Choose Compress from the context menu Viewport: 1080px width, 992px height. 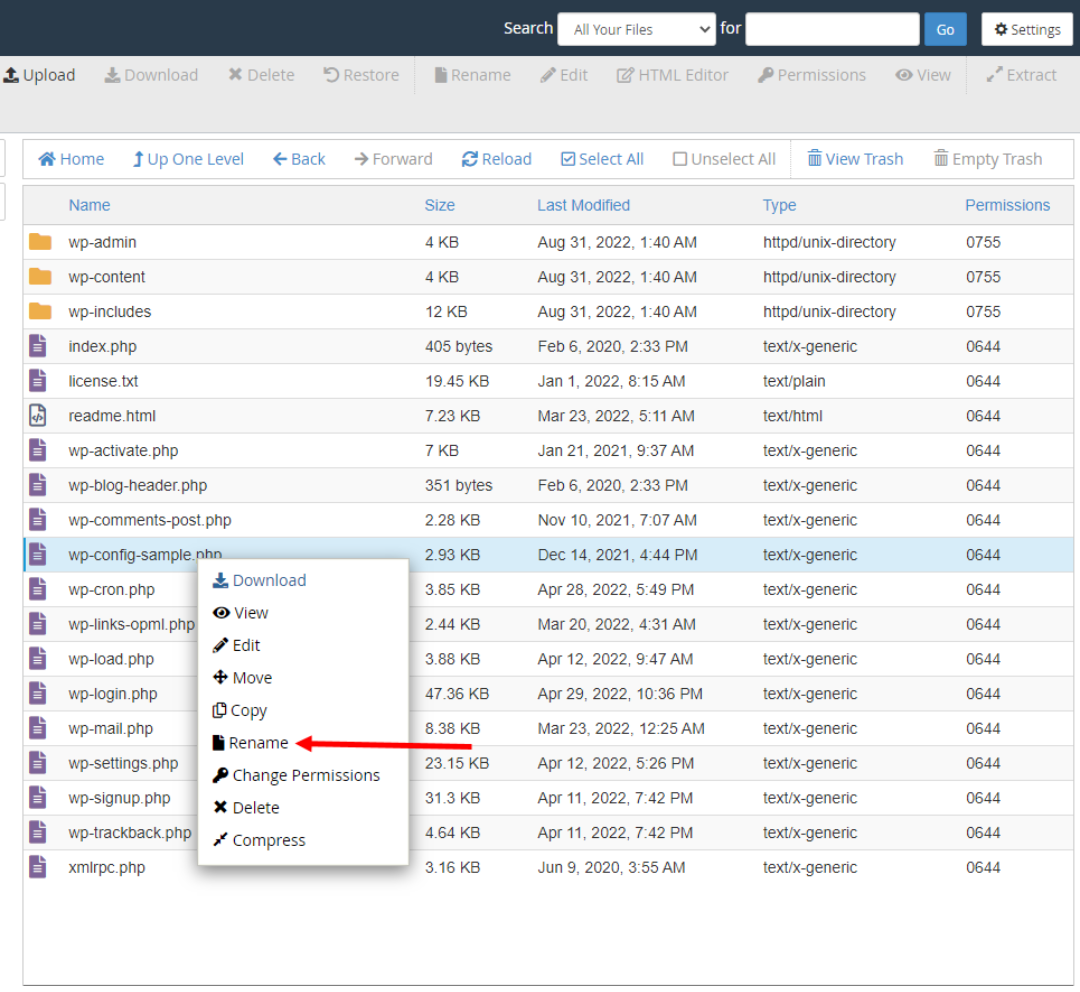258,840
